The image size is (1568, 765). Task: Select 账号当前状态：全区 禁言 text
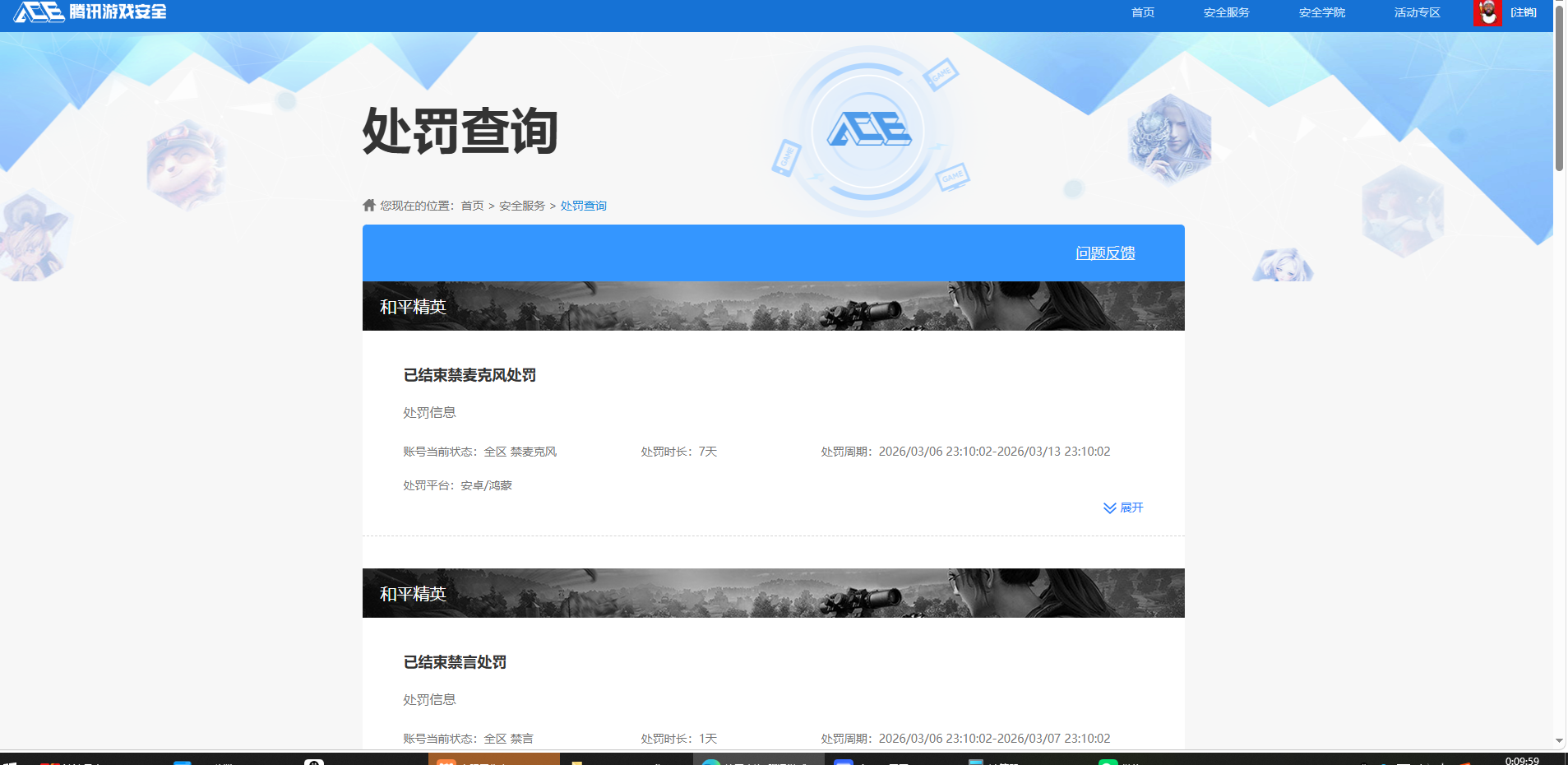tap(468, 739)
